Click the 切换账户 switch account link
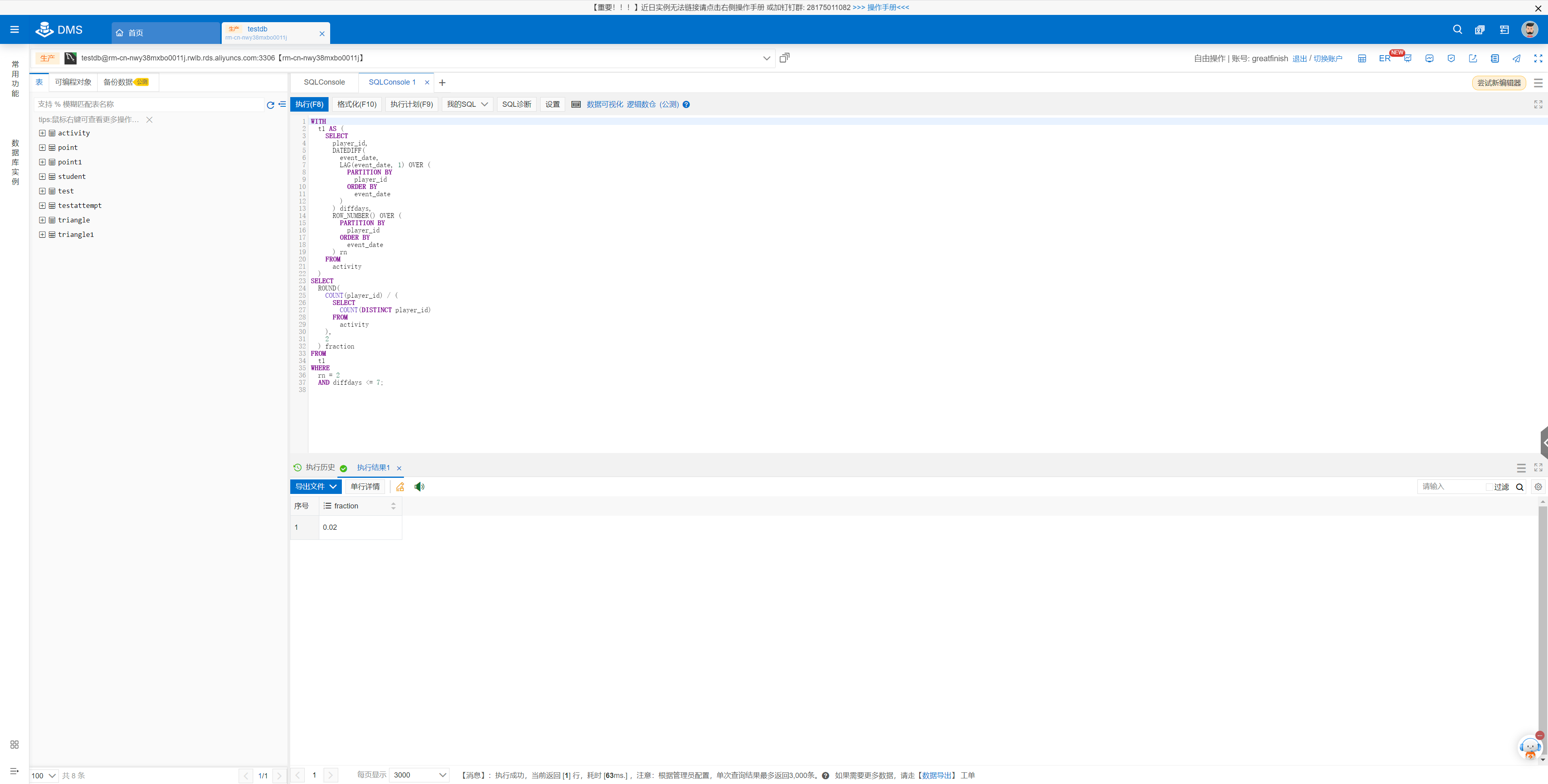The height and width of the screenshot is (784, 1548). (1327, 59)
